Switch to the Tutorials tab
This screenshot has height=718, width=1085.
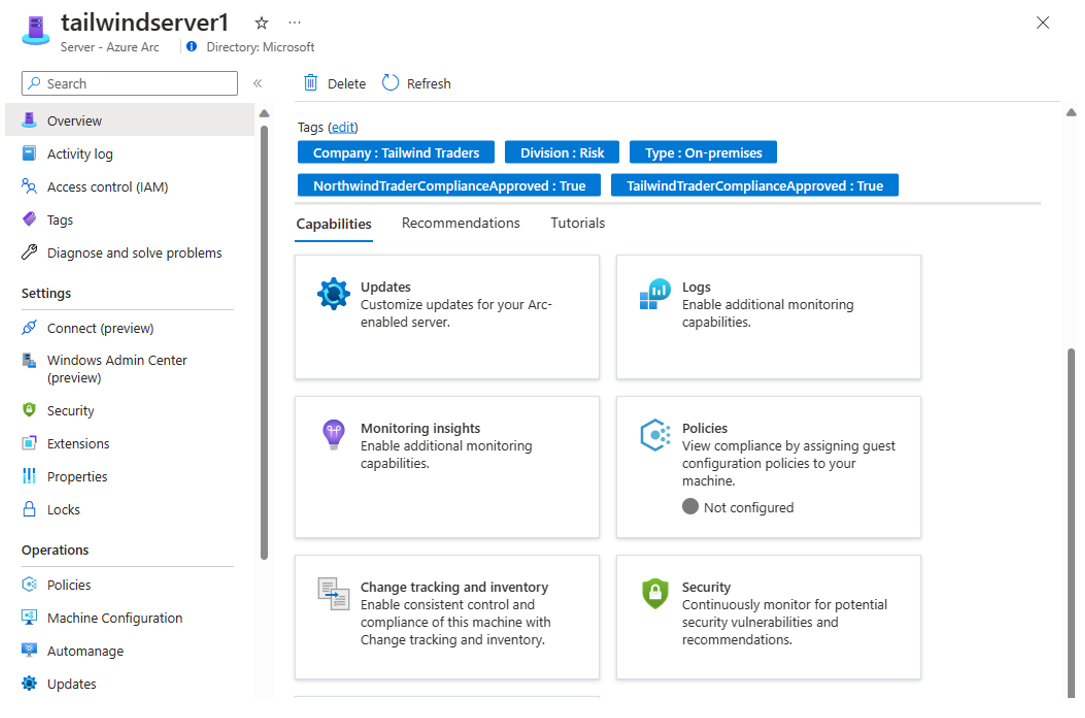(x=578, y=223)
